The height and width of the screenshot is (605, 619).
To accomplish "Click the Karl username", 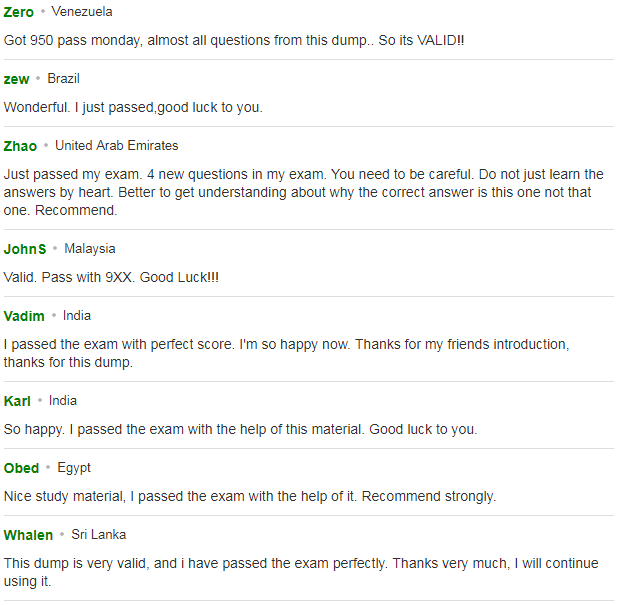I will [x=17, y=401].
